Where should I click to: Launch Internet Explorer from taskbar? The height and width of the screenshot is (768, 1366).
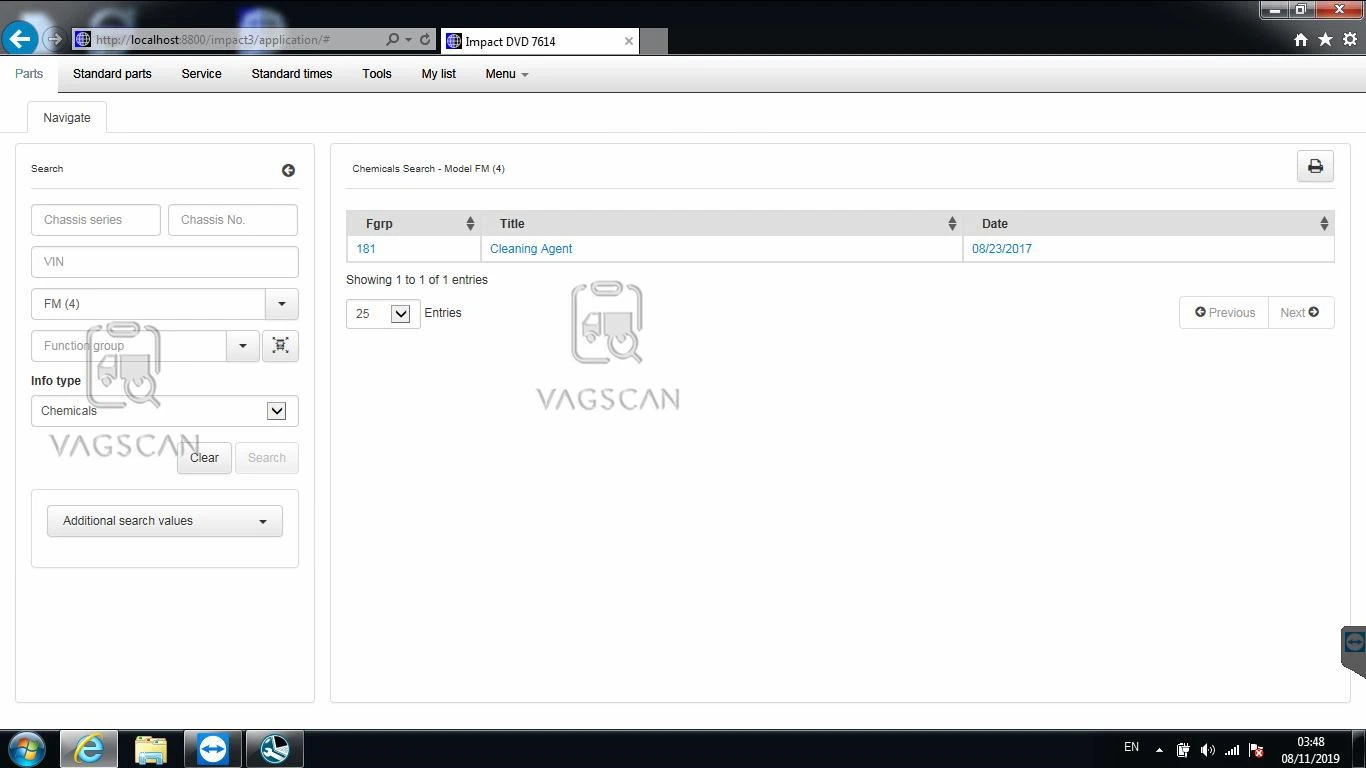89,749
